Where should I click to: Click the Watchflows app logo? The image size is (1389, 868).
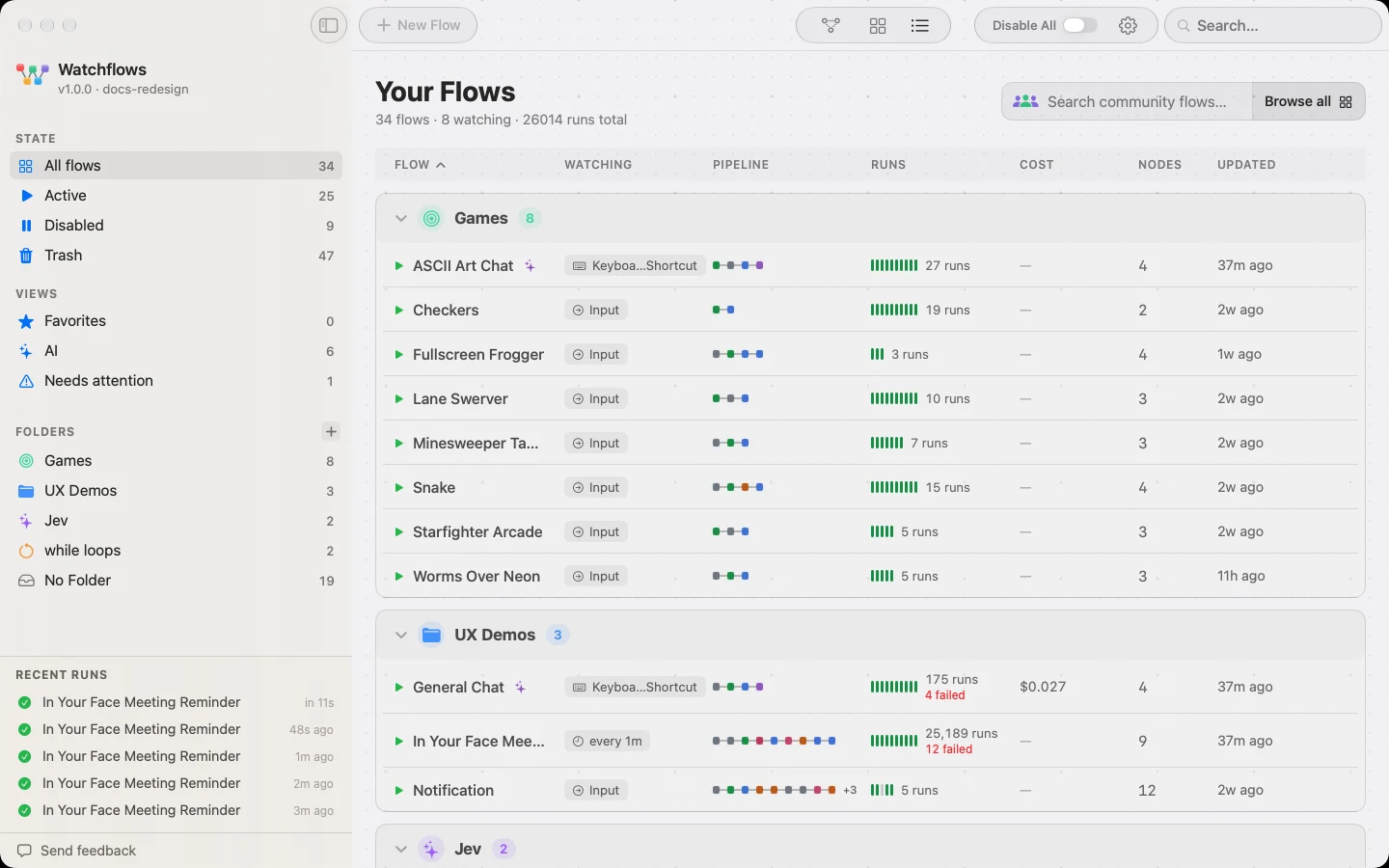tap(32, 75)
